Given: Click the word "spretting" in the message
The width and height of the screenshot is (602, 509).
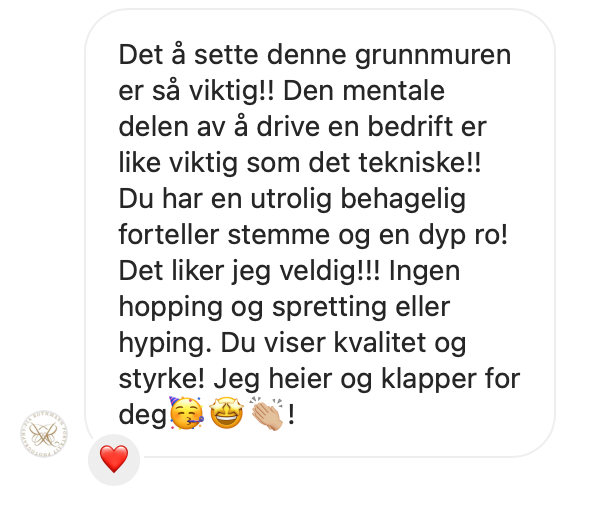Looking at the screenshot, I should [329, 308].
